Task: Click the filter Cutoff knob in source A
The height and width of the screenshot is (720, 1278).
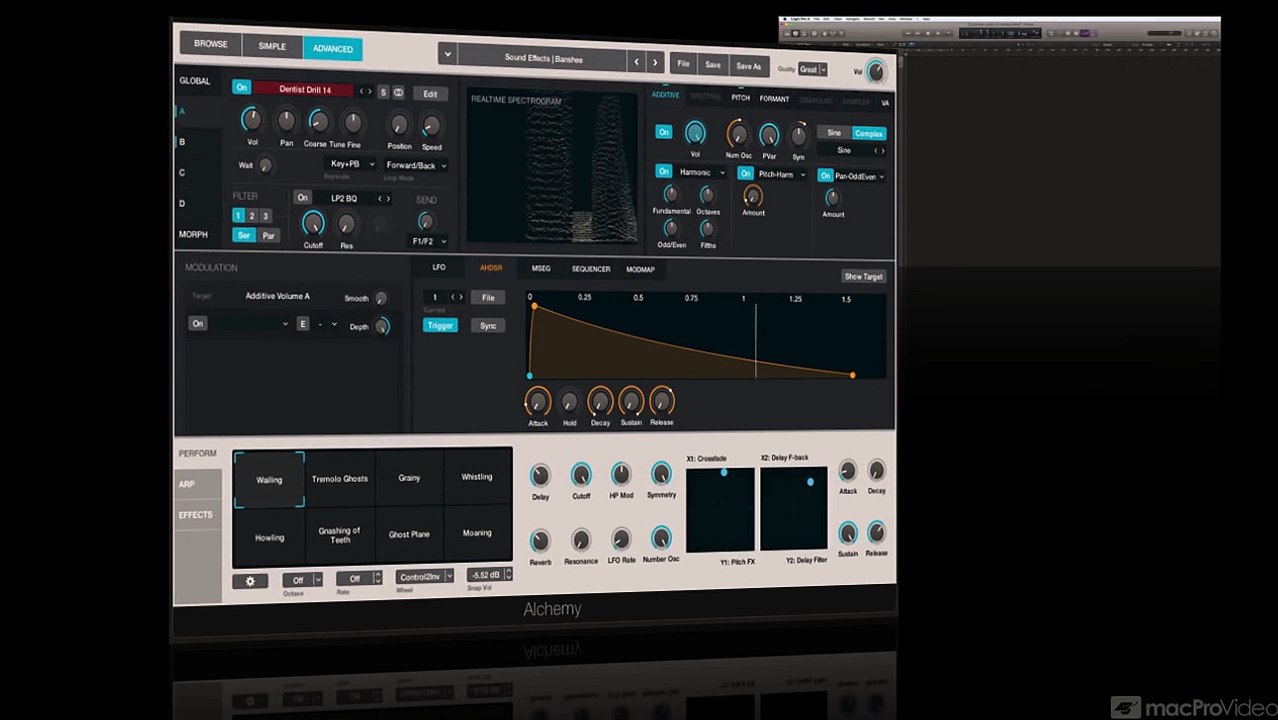Action: point(313,223)
